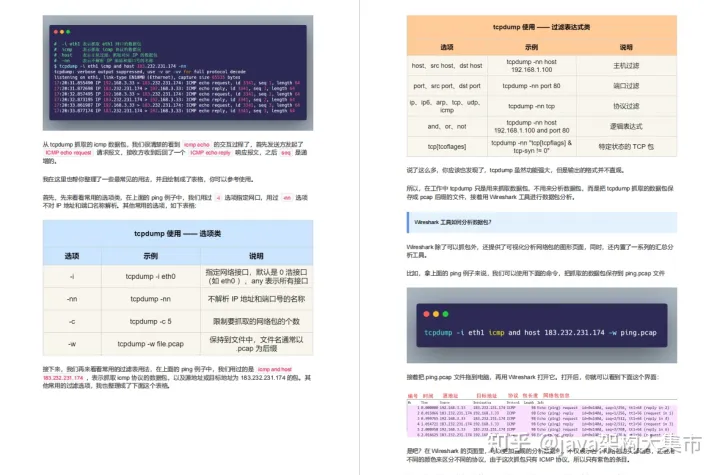Click the 'ip、ip6、arp、tcp、udp、icmp' cell
Image resolution: width=720 pixels, height=475 pixels.
tap(447, 106)
